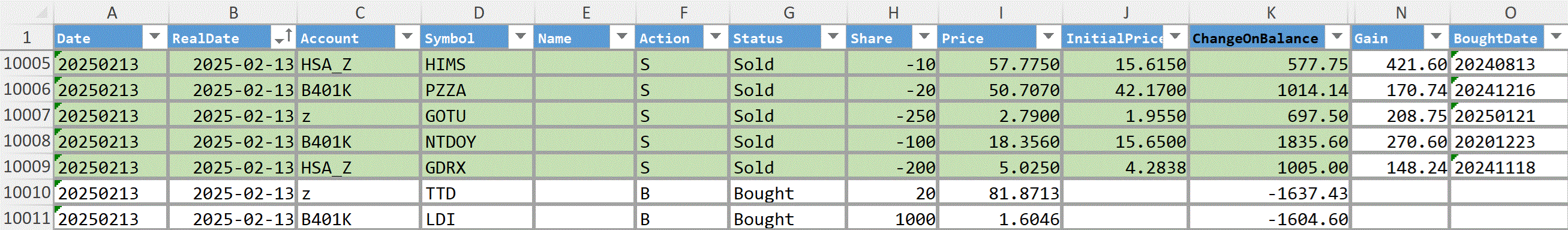Expand the Status filter dropdown
1568x230 pixels.
pos(833,37)
